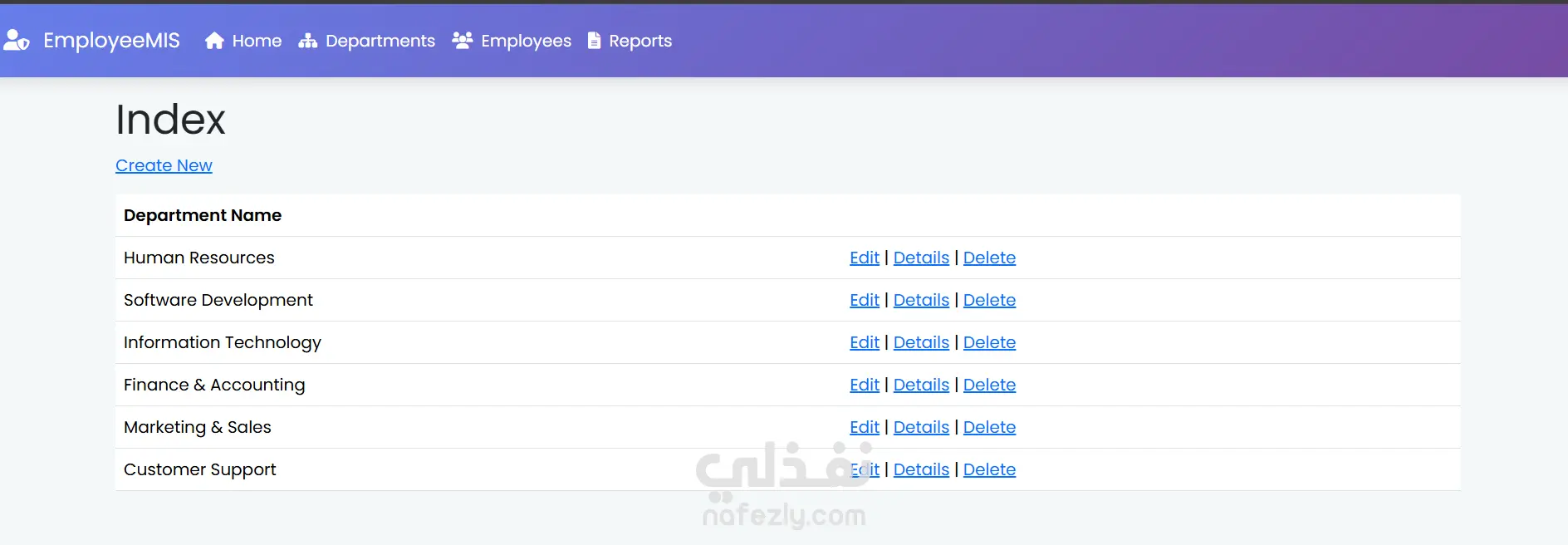The width and height of the screenshot is (1568, 545).
Task: Open the Reports navigation item
Action: [x=630, y=41]
